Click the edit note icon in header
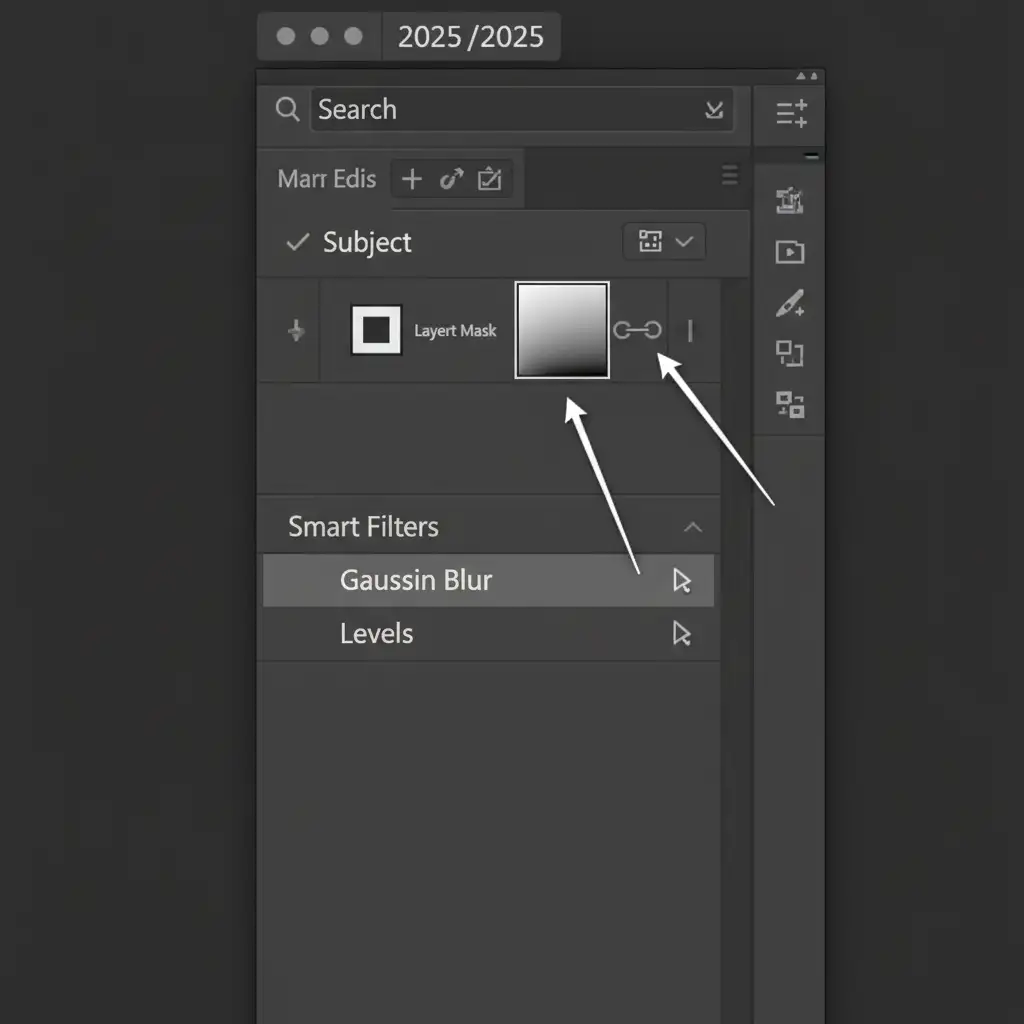 489,179
